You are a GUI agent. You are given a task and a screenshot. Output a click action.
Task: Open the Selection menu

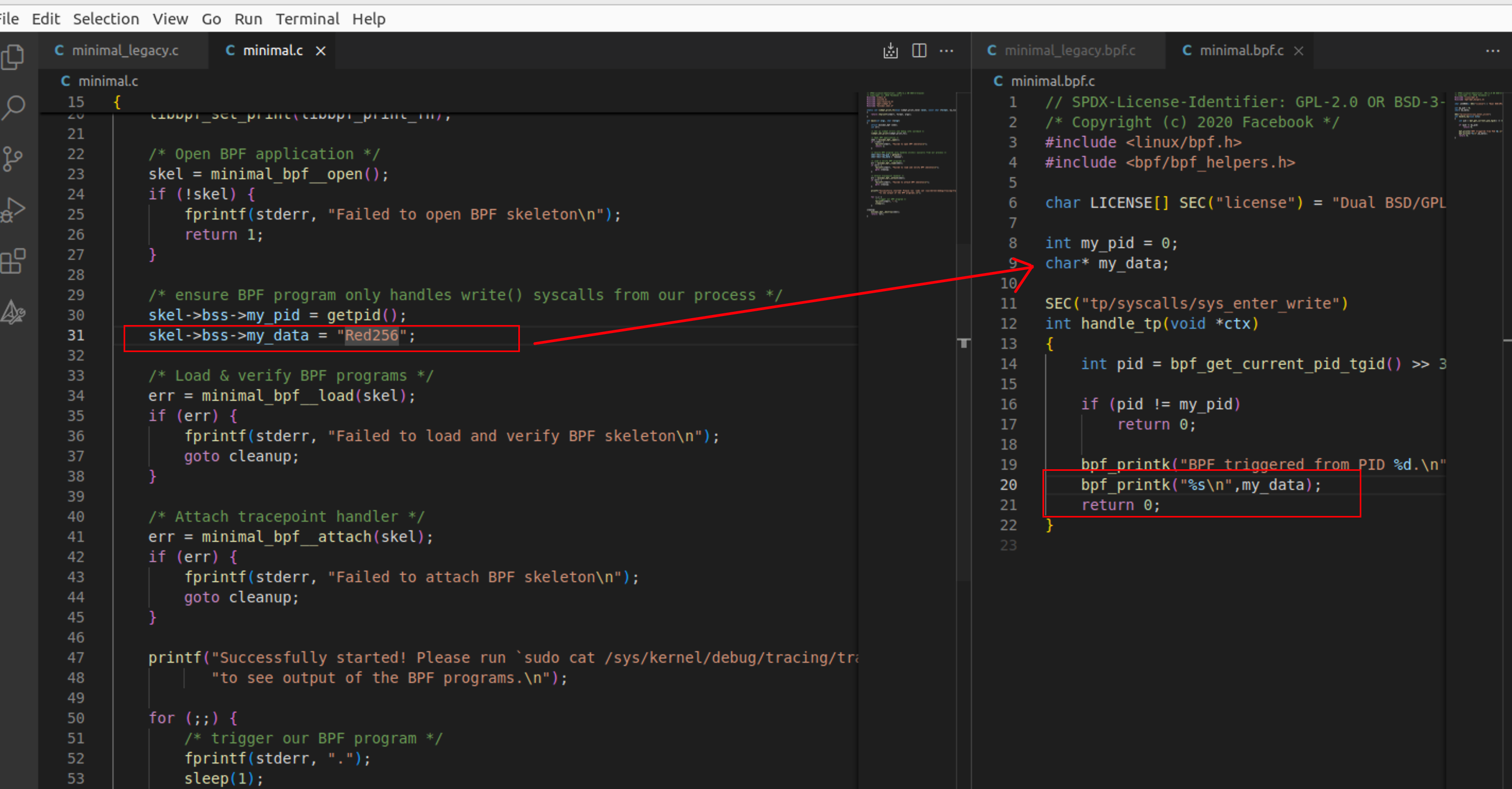(x=106, y=19)
